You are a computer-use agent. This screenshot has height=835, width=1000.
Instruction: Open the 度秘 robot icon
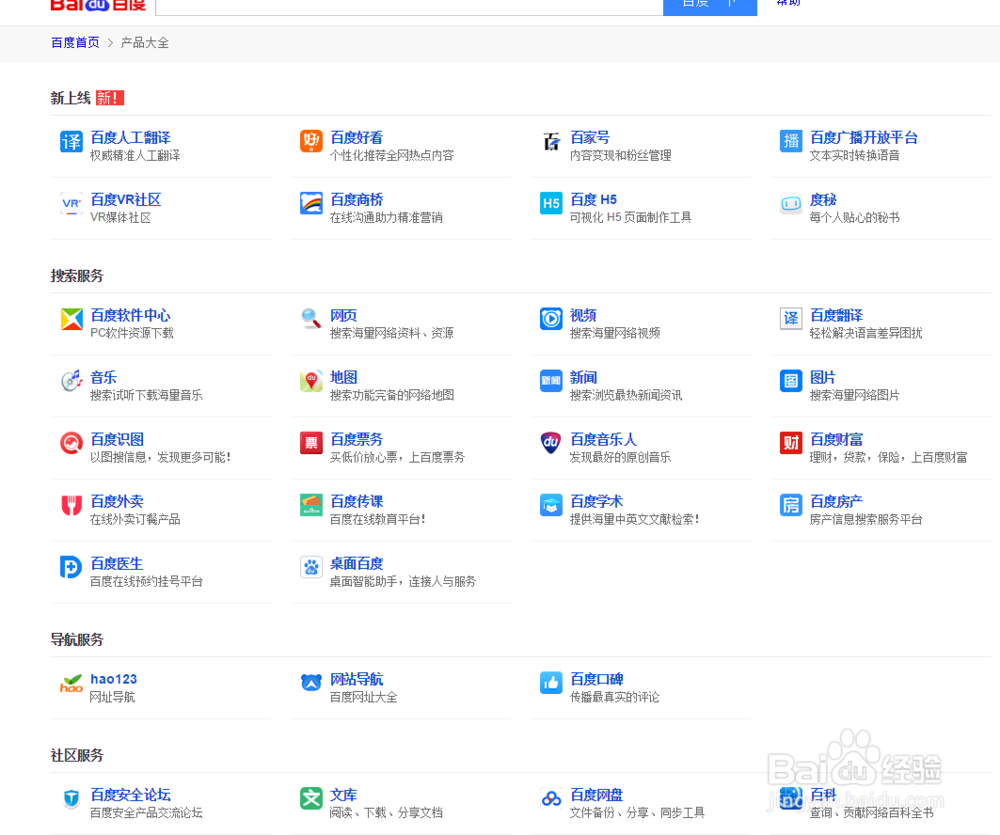pos(791,203)
